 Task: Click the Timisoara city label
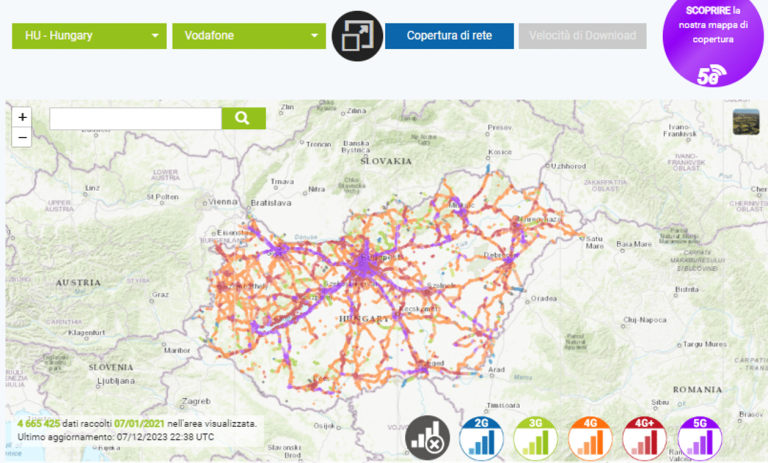click(503, 406)
